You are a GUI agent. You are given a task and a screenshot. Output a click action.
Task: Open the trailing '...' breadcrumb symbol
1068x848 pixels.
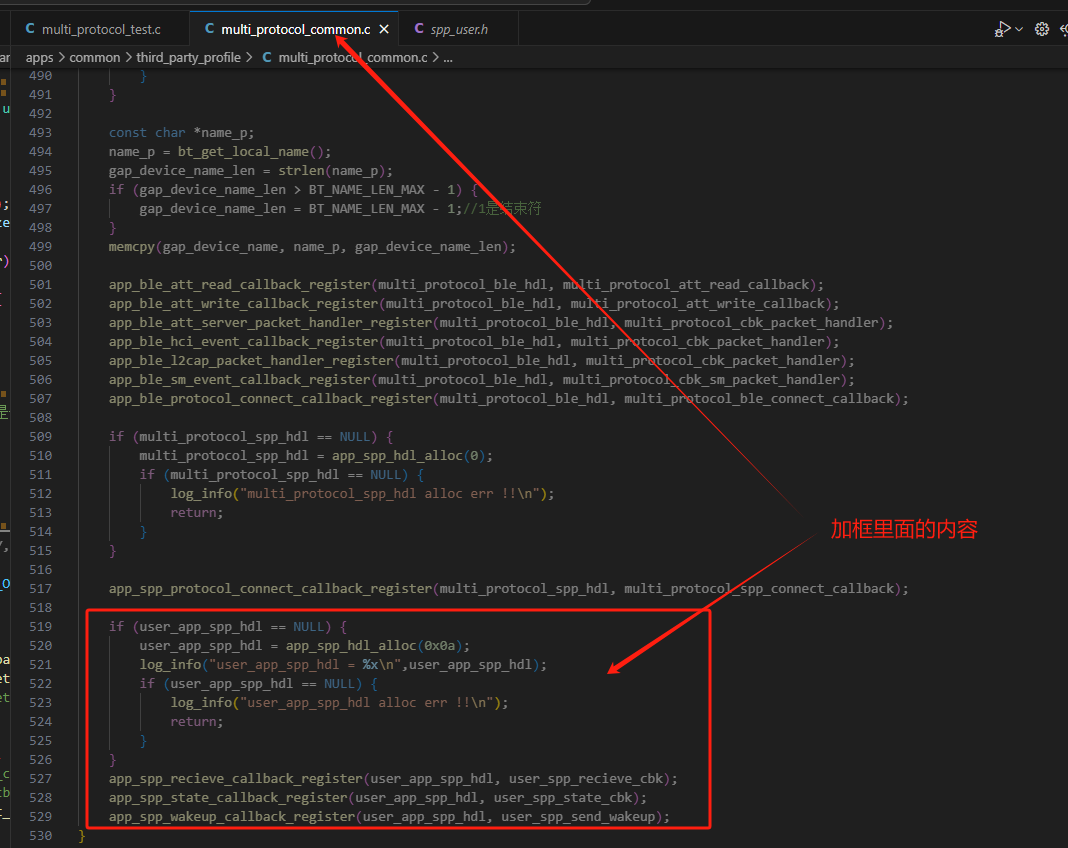(x=447, y=58)
